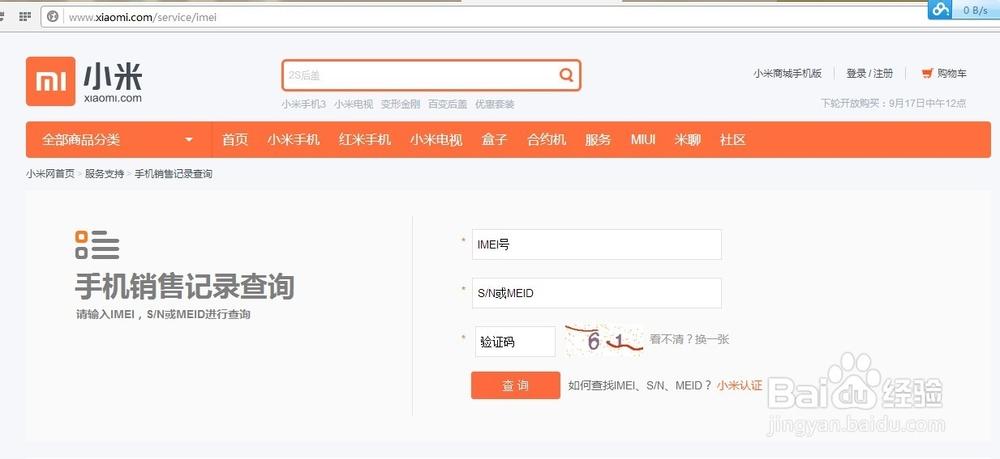Click the 查询 query button
This screenshot has width=1000, height=459.
[x=515, y=385]
